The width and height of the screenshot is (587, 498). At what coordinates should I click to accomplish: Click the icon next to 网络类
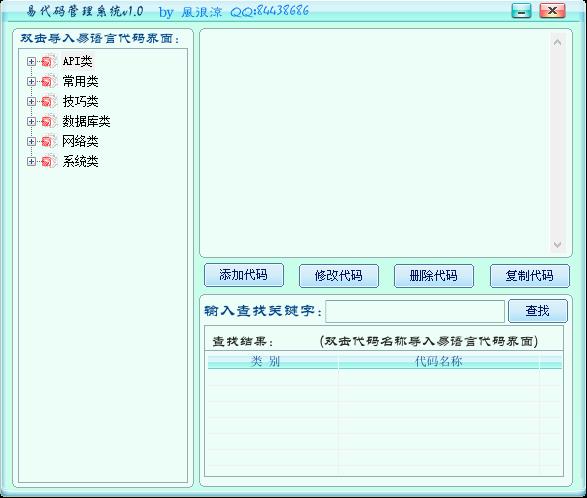tap(48, 141)
